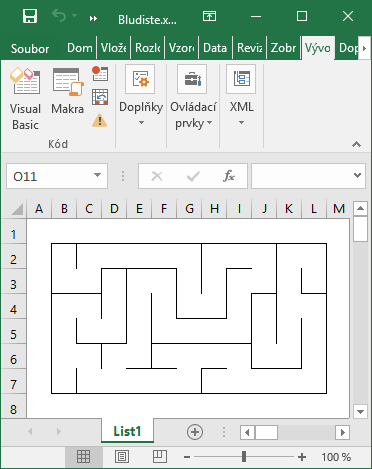372x469 pixels.
Task: Click the vertical scrollbar thumb
Action: click(x=360, y=229)
